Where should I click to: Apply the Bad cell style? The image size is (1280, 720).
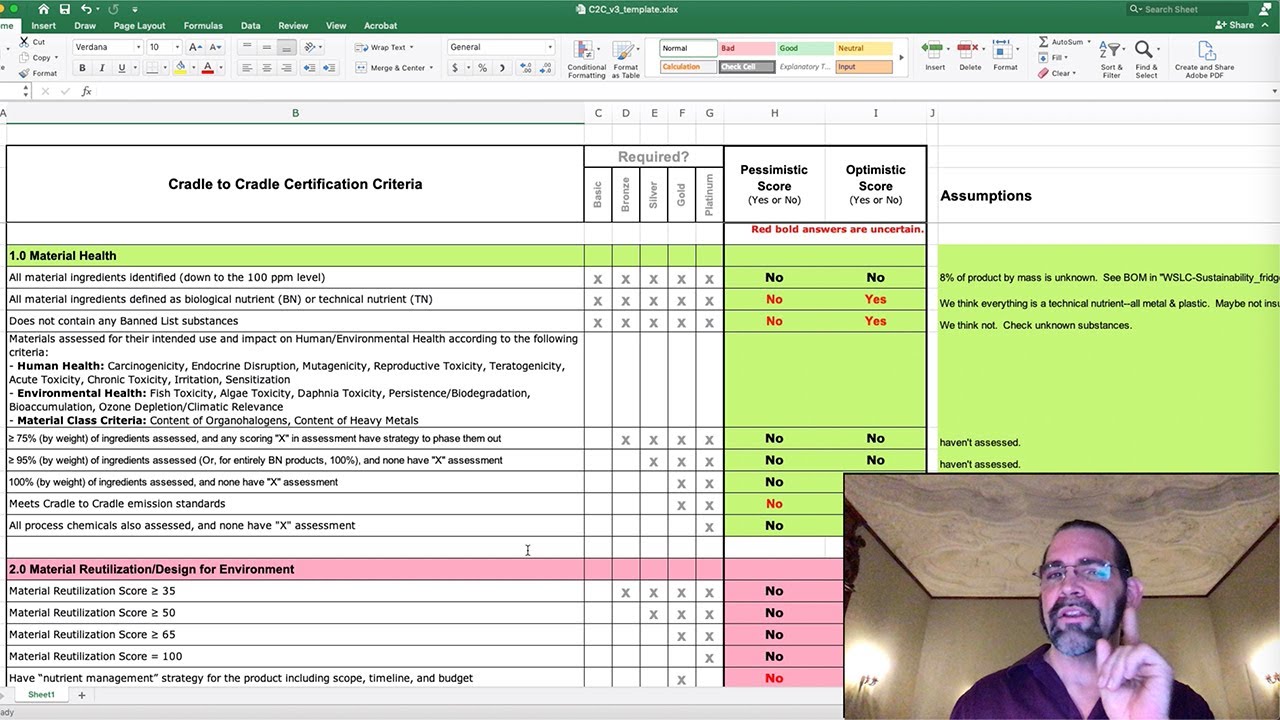point(746,48)
